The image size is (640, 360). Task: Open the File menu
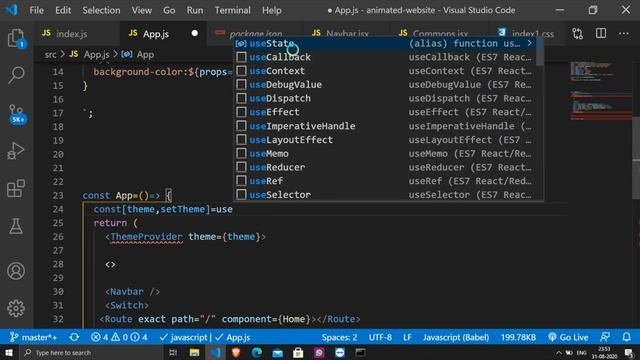(36, 10)
